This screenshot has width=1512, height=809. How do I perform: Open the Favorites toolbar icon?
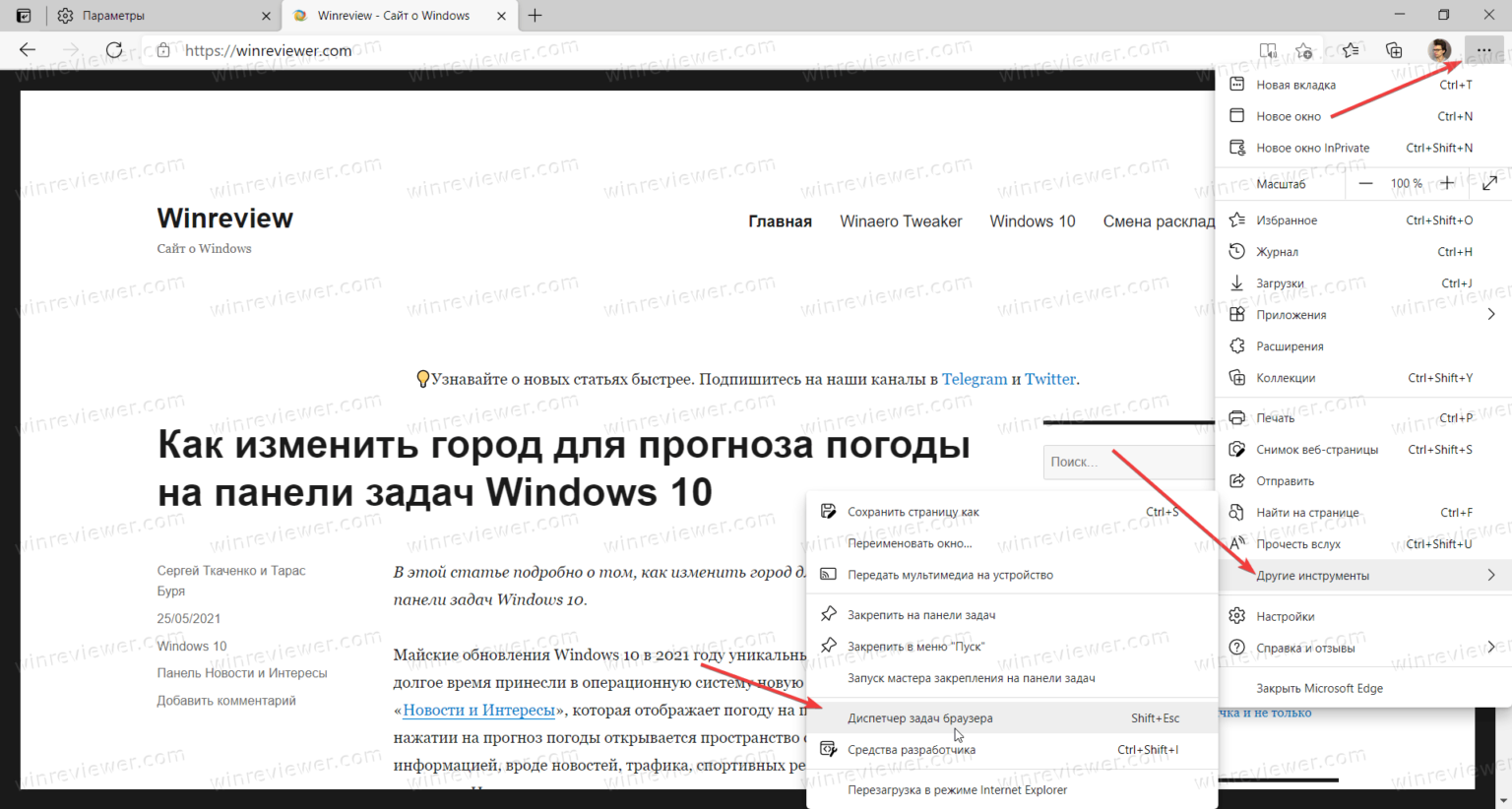click(x=1351, y=50)
